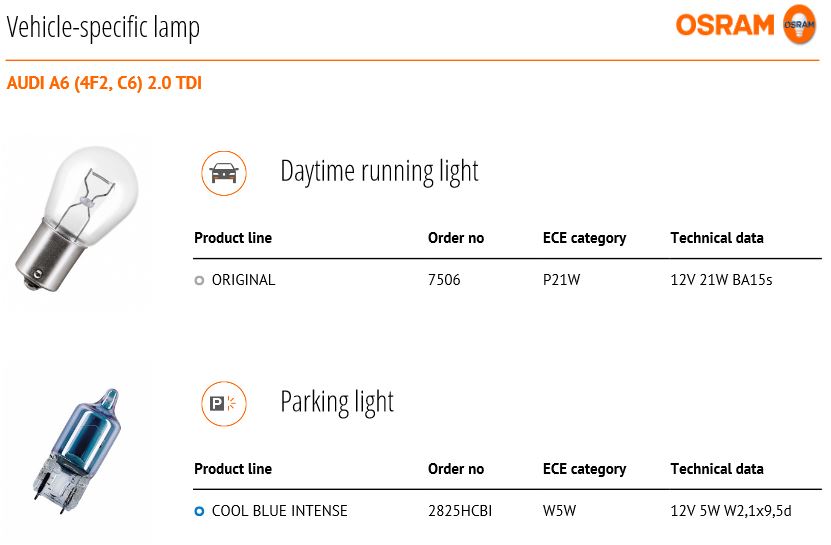The width and height of the screenshot is (831, 545).
Task: Click the Daytime running light car icon
Action: tap(224, 173)
